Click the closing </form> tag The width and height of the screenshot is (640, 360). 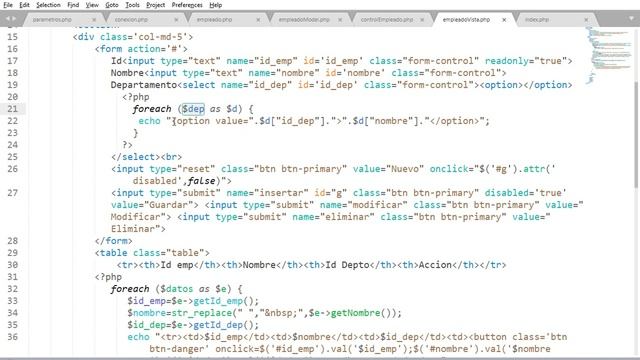click(113, 241)
